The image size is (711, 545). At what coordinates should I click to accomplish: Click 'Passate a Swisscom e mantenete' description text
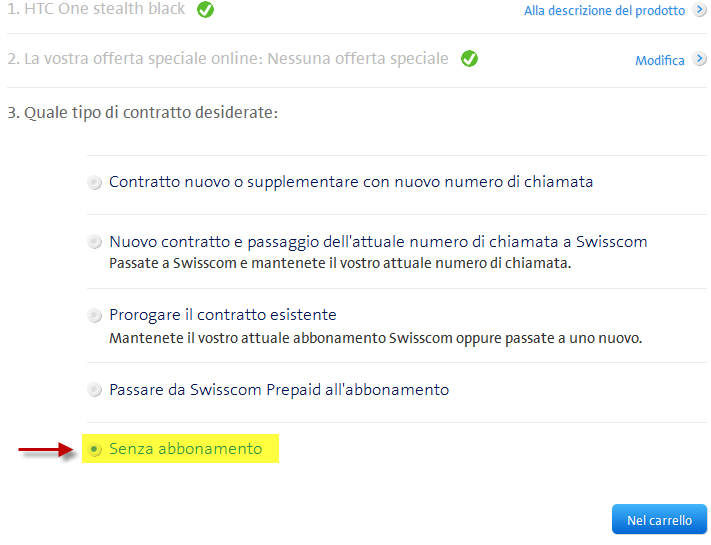click(340, 264)
